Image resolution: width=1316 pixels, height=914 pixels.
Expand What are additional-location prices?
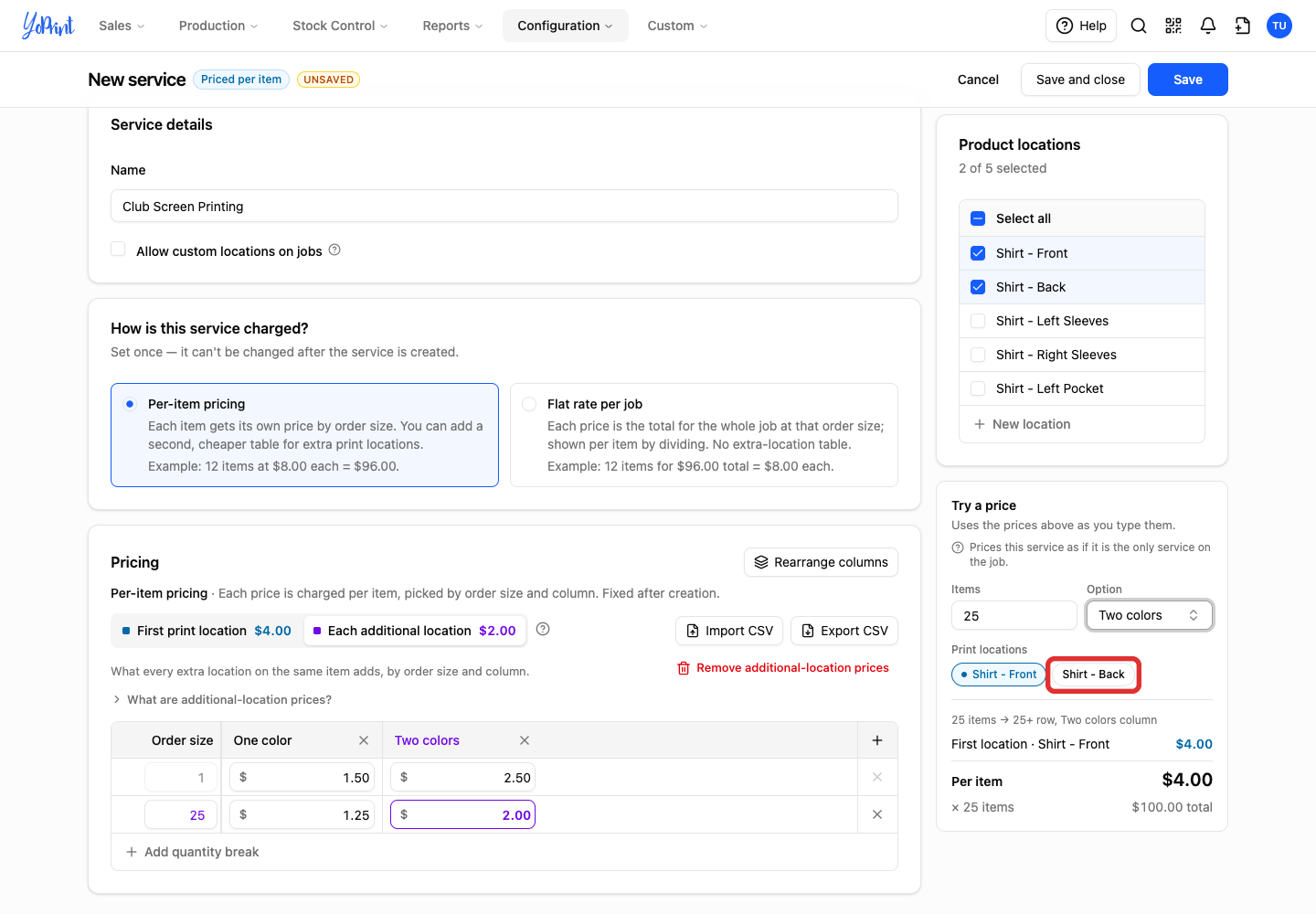(x=222, y=699)
